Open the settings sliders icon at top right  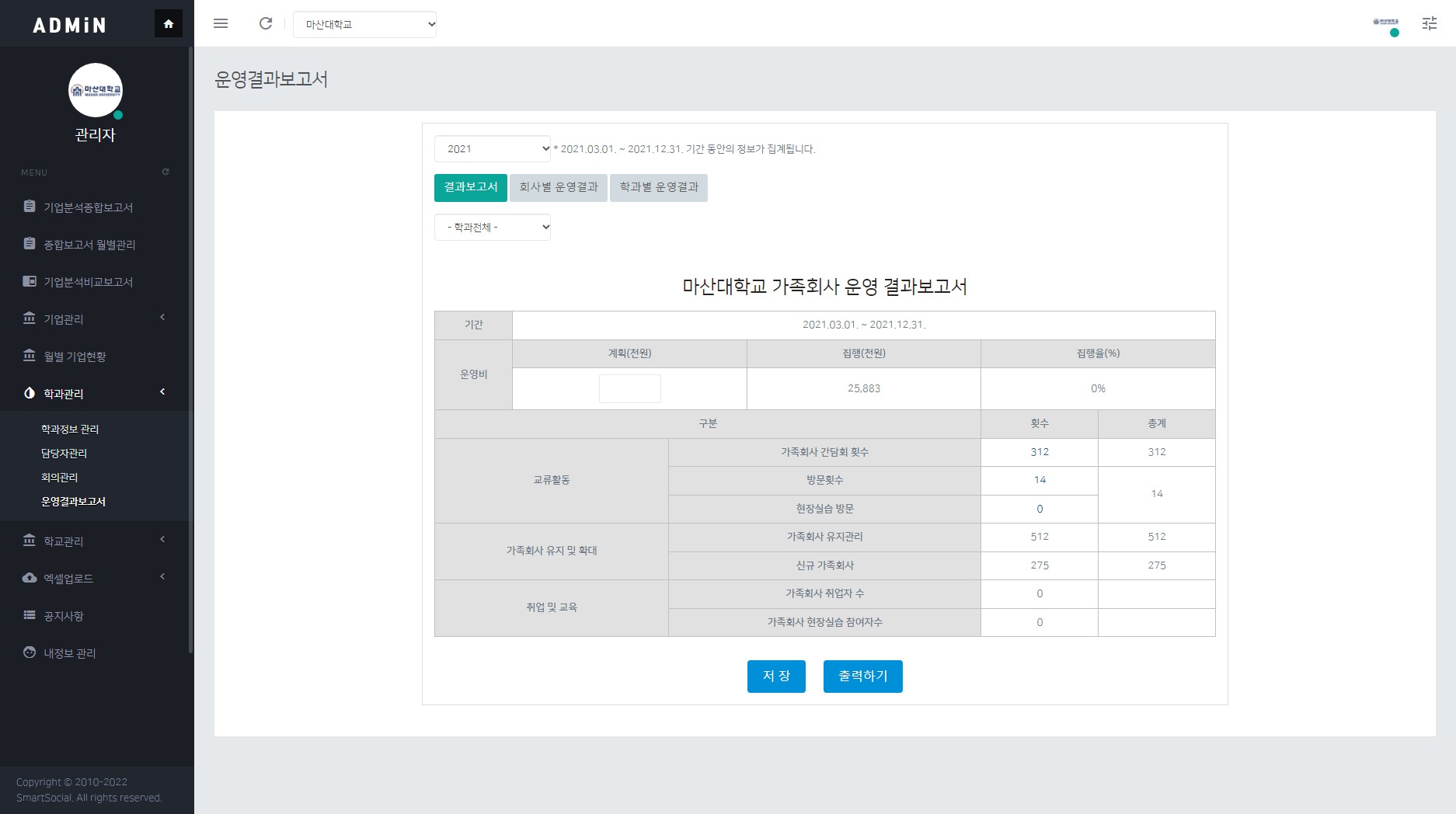point(1429,24)
